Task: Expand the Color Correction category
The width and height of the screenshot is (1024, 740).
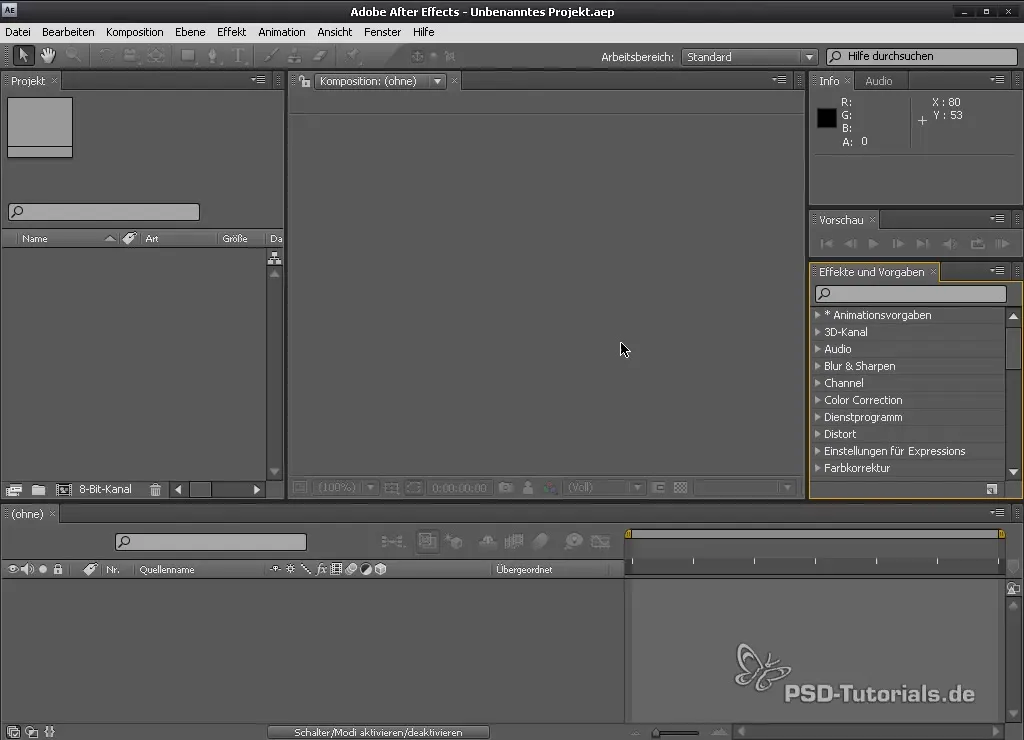Action: tap(818, 400)
